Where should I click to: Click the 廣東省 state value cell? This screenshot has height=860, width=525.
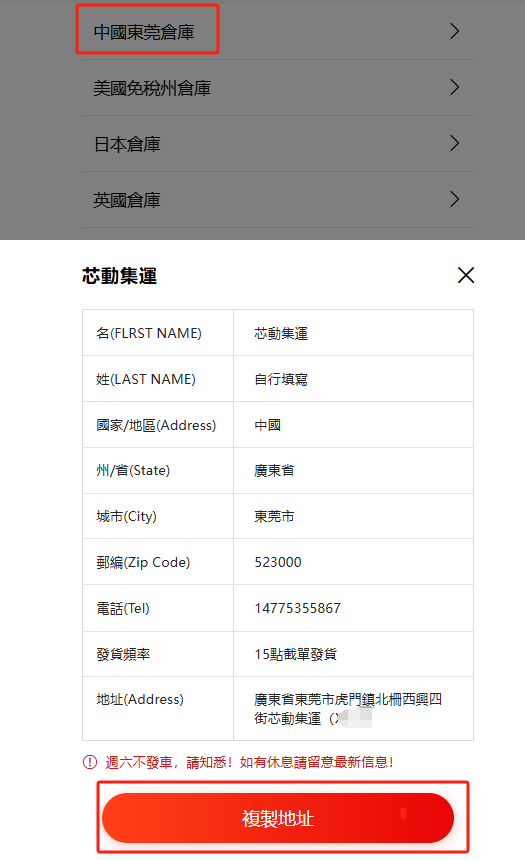pos(353,471)
